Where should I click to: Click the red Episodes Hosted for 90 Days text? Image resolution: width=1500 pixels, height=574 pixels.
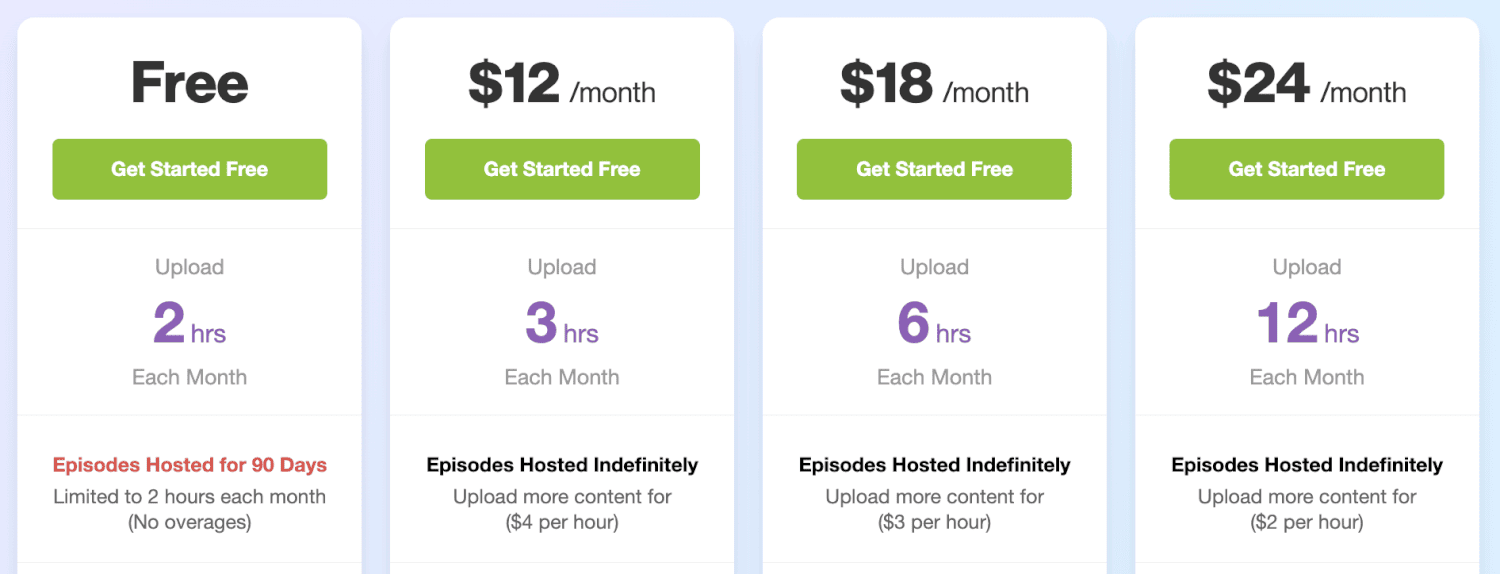click(x=190, y=465)
